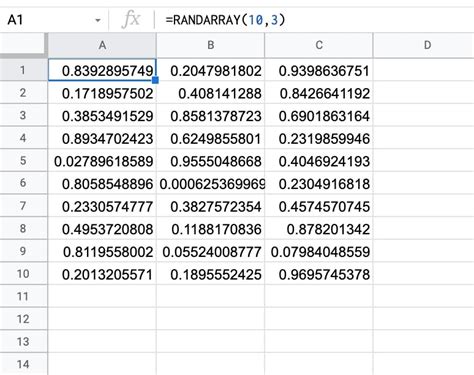Select empty cell D5
Viewport: 474px width, 375px height.
pos(424,161)
